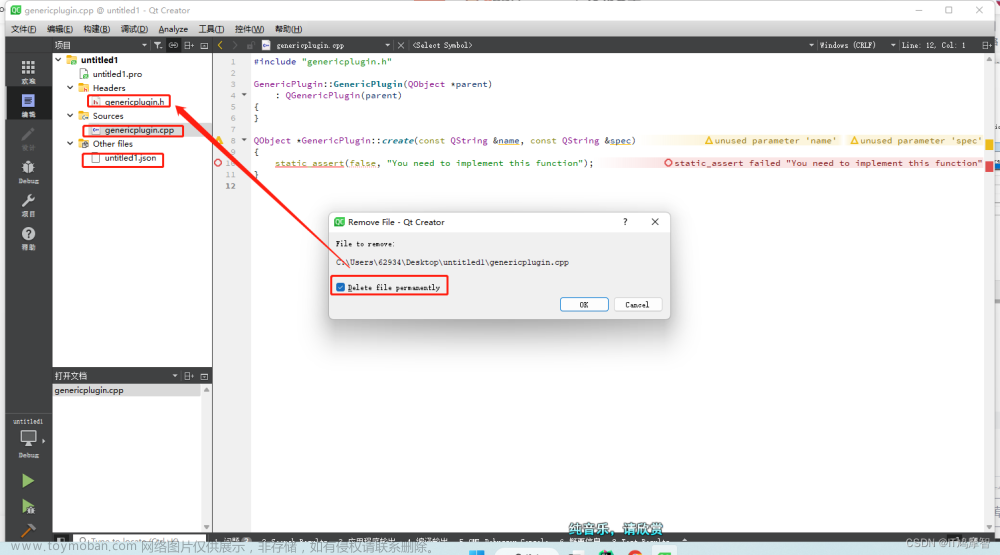Click the project tree filter icon
Image resolution: width=1000 pixels, height=555 pixels.
pos(158,45)
